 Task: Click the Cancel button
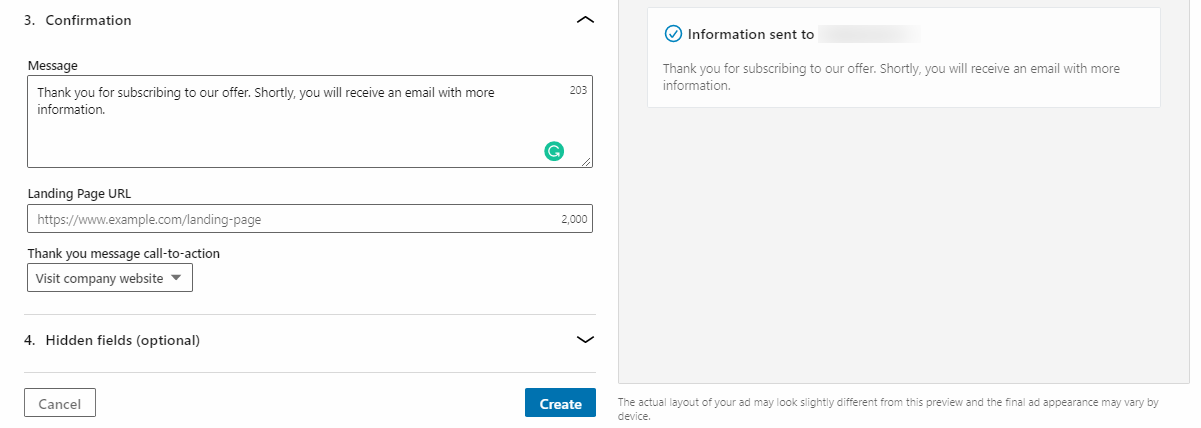[60, 403]
